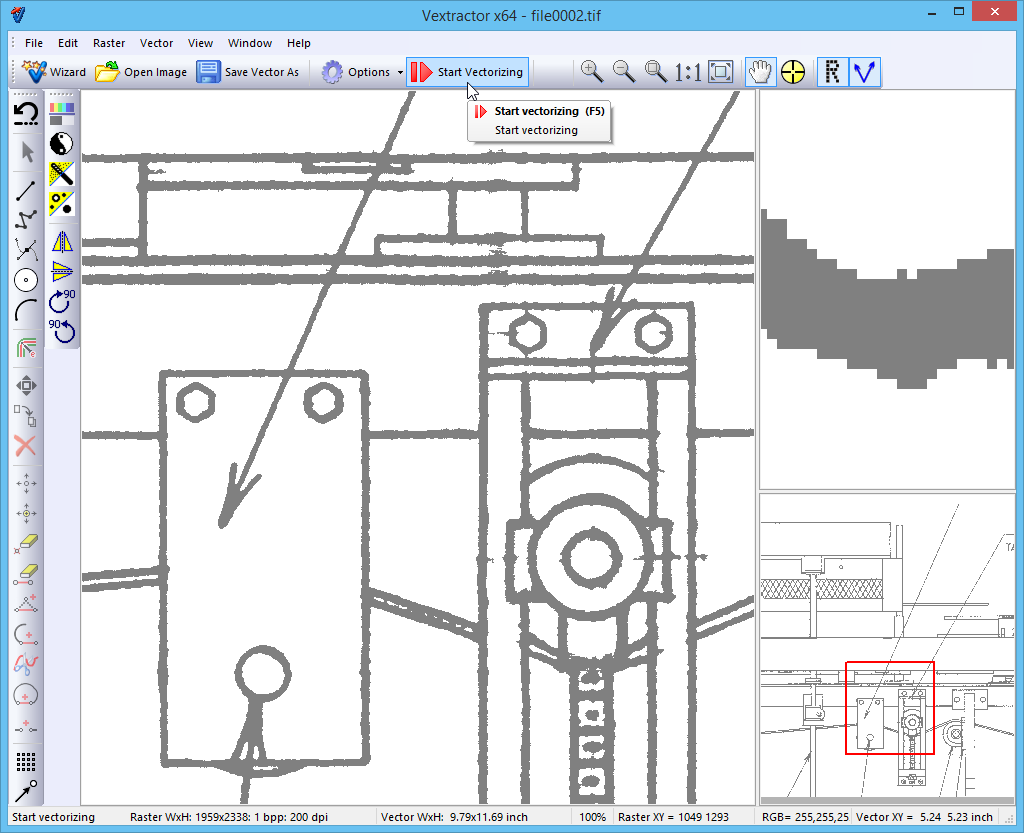
Task: Toggle vector layer visibility with V button
Action: (x=864, y=72)
